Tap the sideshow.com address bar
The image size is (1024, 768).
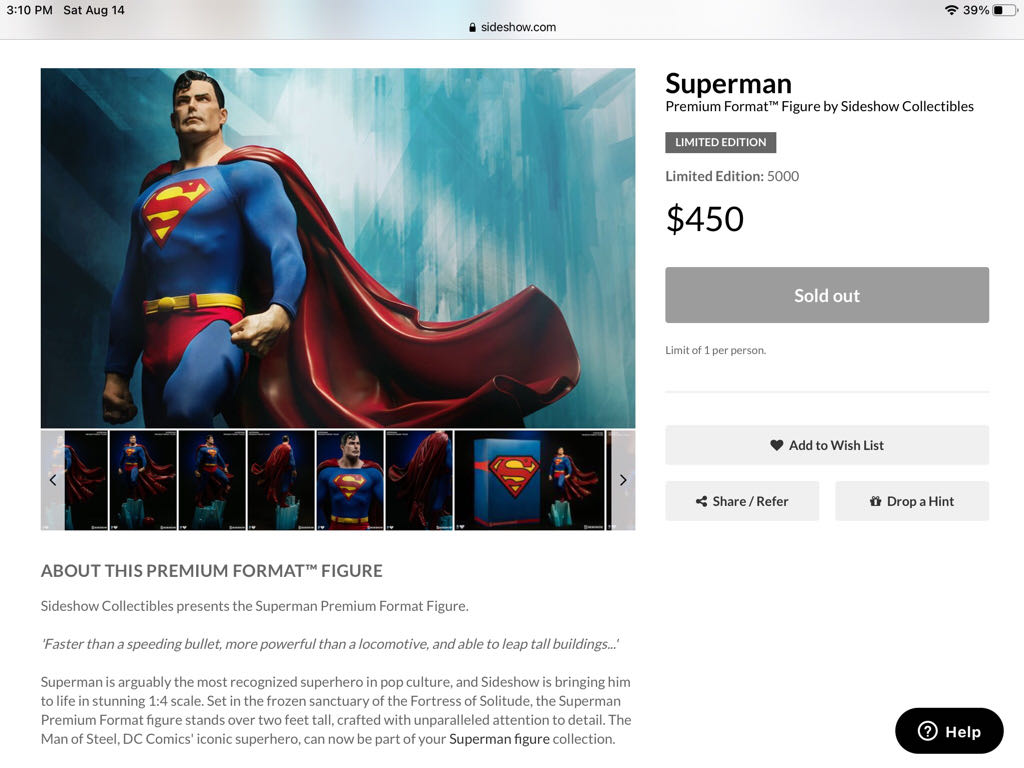[512, 27]
